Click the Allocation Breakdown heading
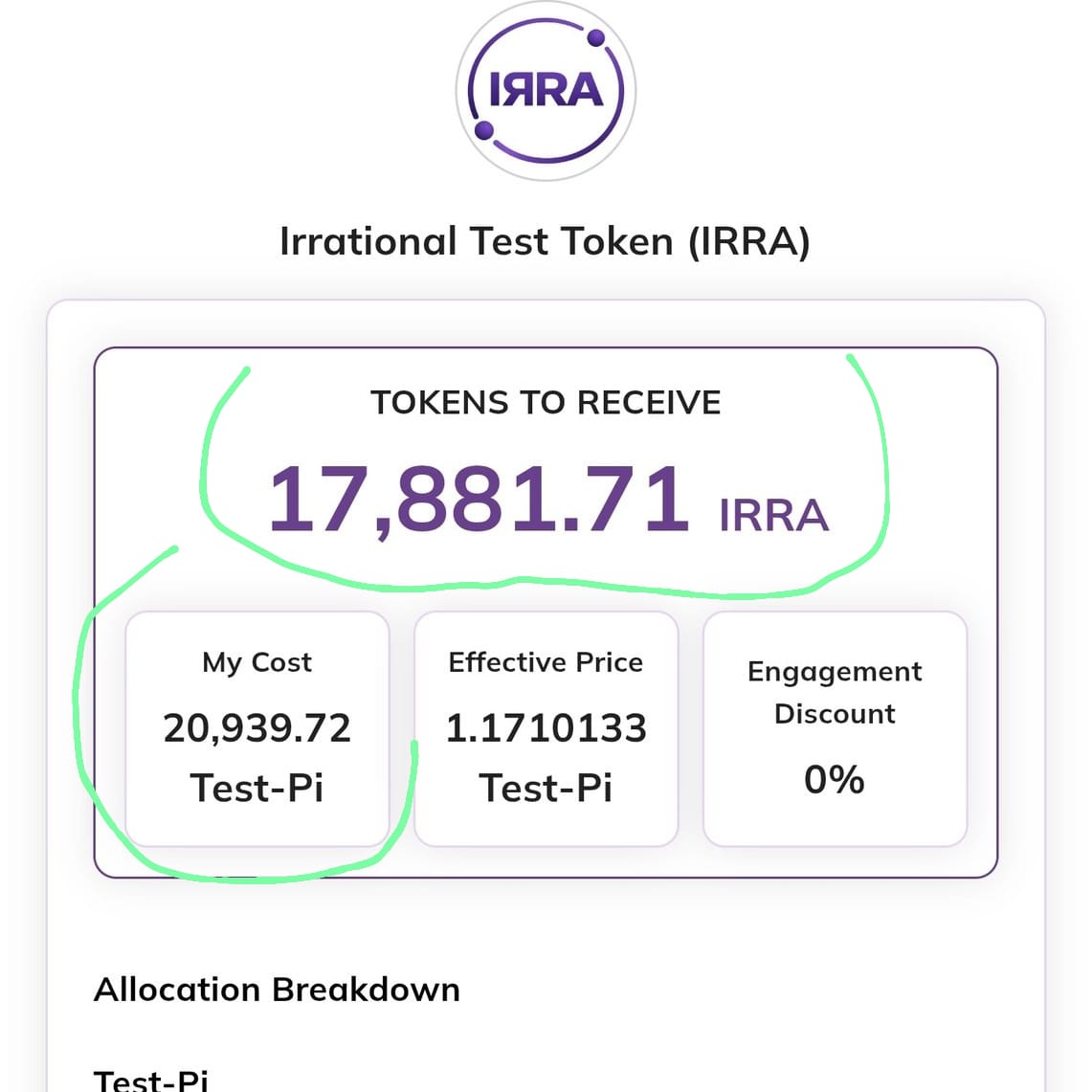The image size is (1092, 1092). pos(278,990)
